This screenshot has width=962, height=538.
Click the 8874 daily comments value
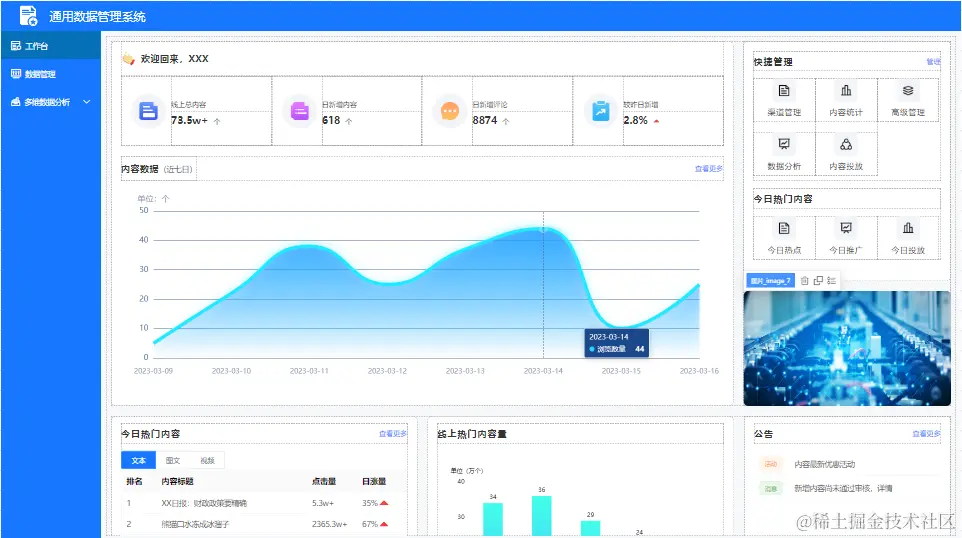pos(485,120)
